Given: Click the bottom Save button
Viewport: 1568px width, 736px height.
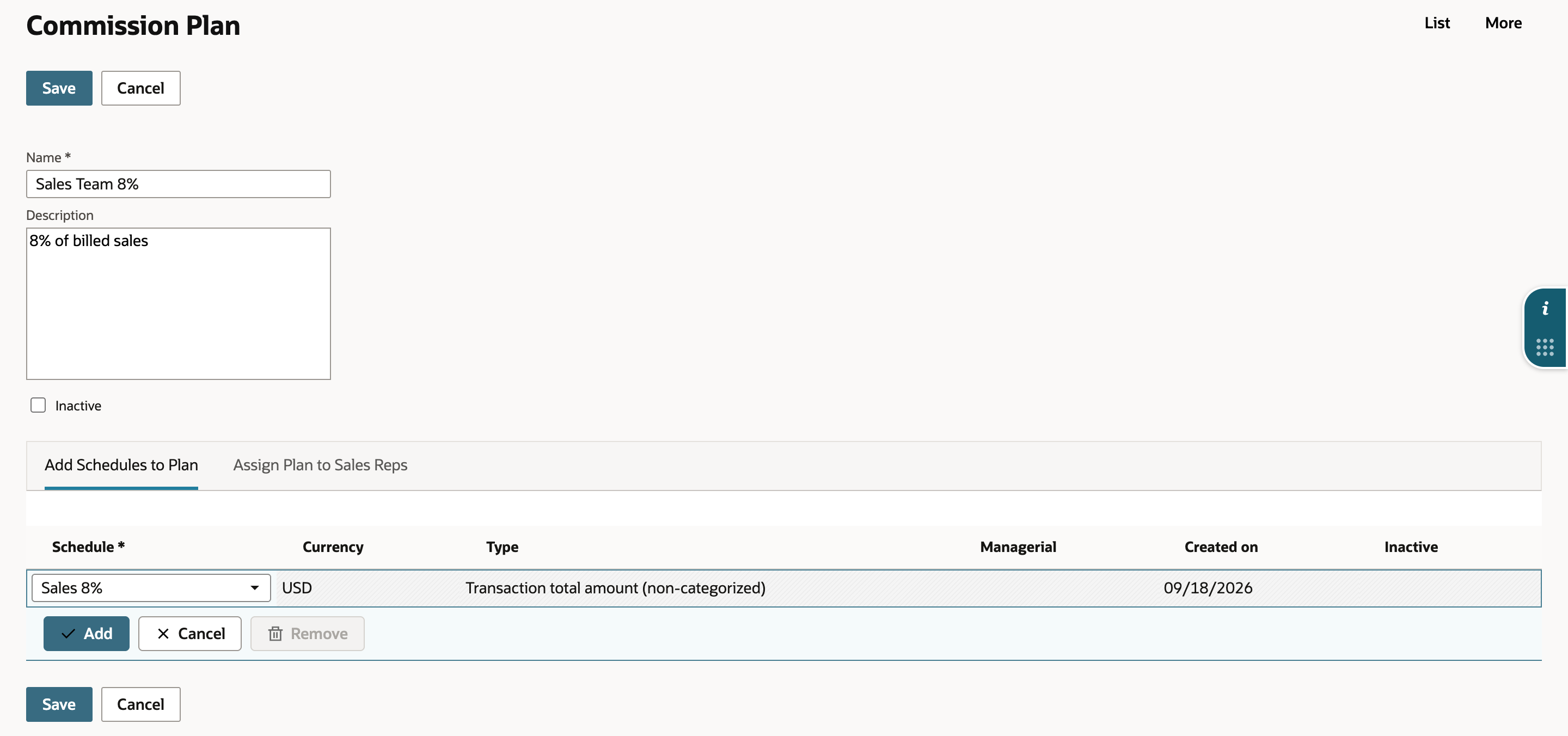Looking at the screenshot, I should [59, 704].
